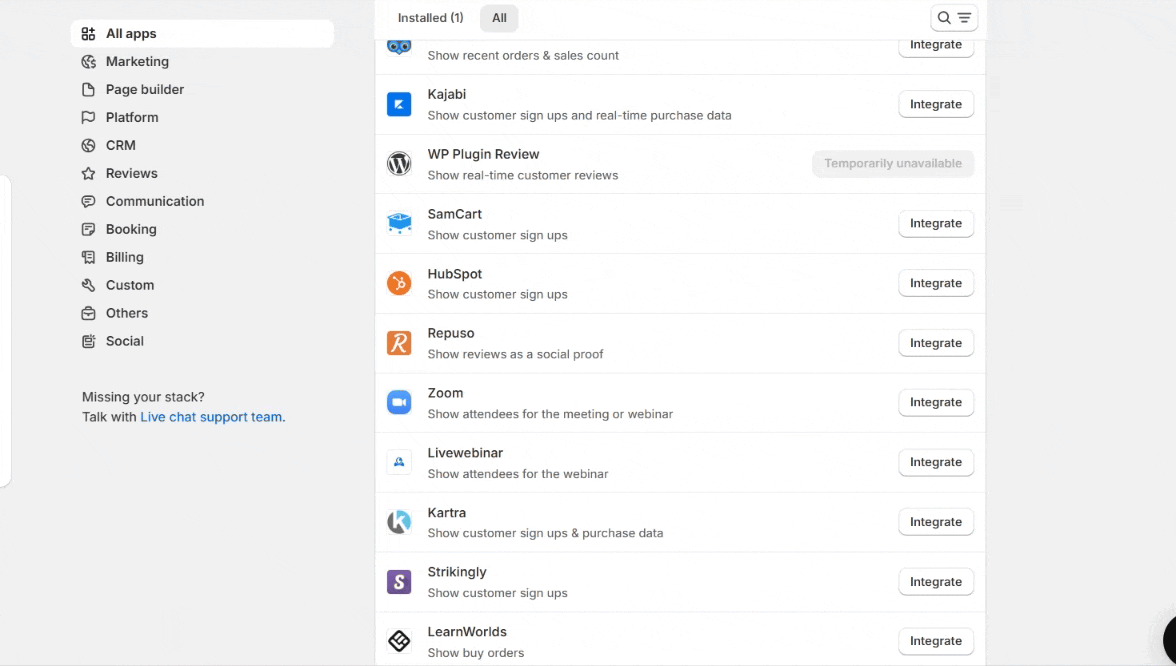Click the SamCart cart logo icon
1176x666 pixels.
point(399,223)
